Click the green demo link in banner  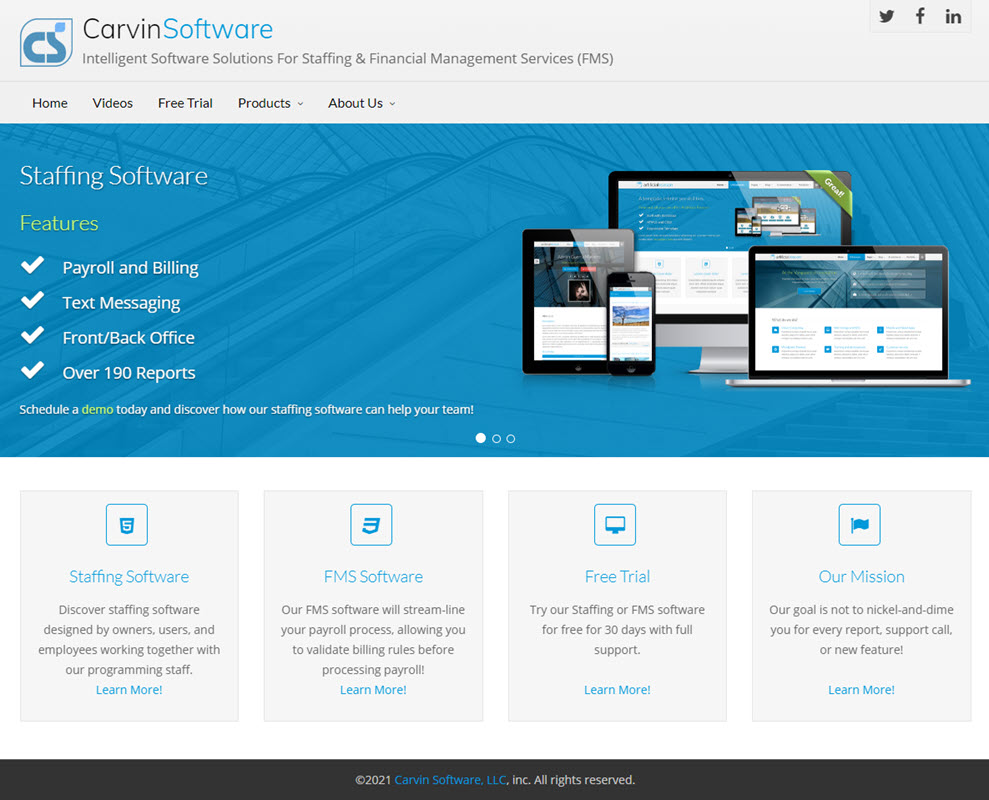pyautogui.click(x=97, y=409)
